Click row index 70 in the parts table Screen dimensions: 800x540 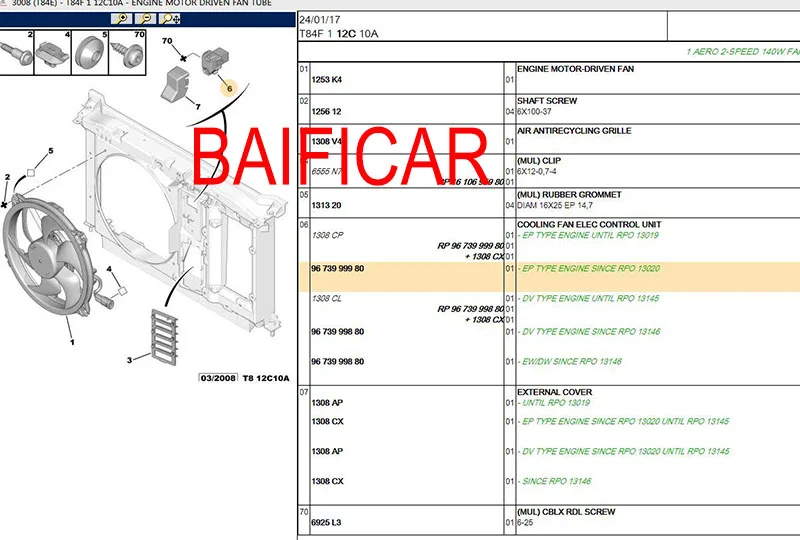click(x=304, y=511)
